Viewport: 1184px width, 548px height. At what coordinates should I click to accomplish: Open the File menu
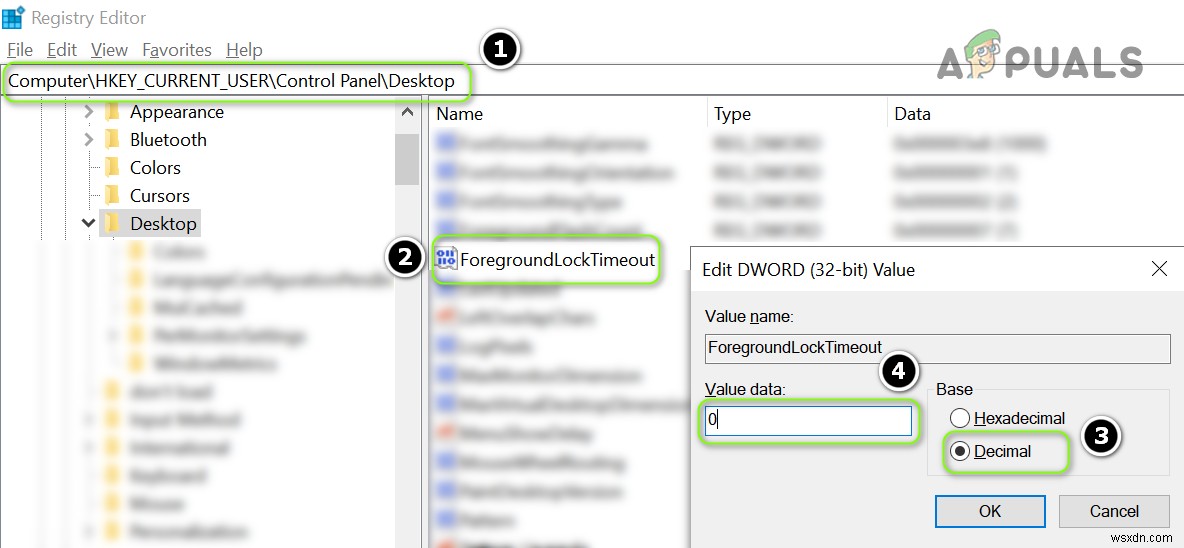tap(20, 50)
